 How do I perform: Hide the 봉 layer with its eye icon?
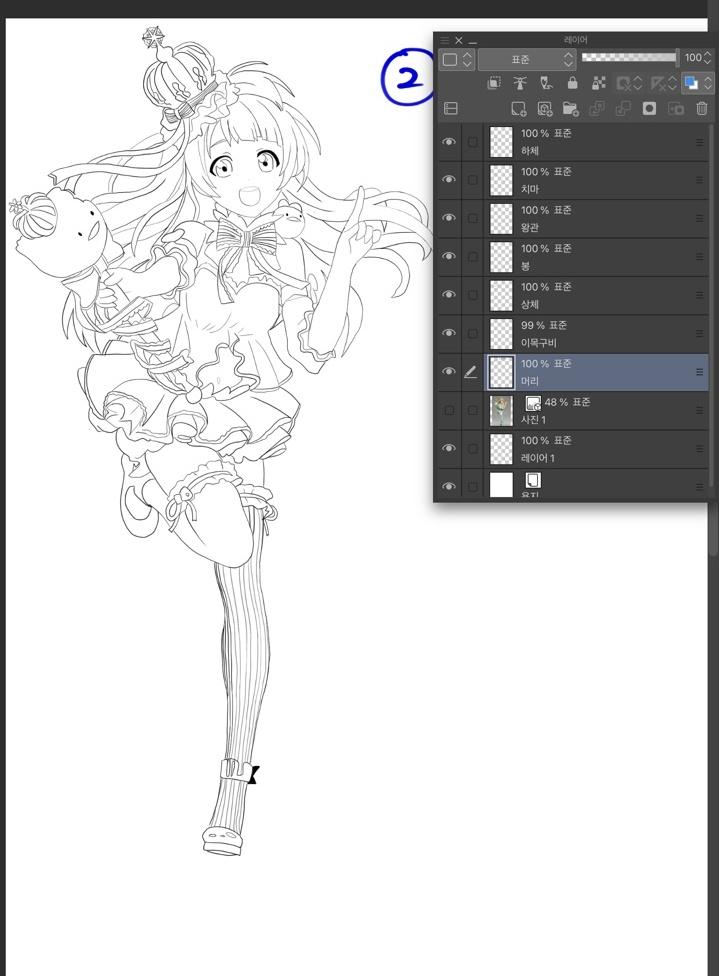pos(449,256)
